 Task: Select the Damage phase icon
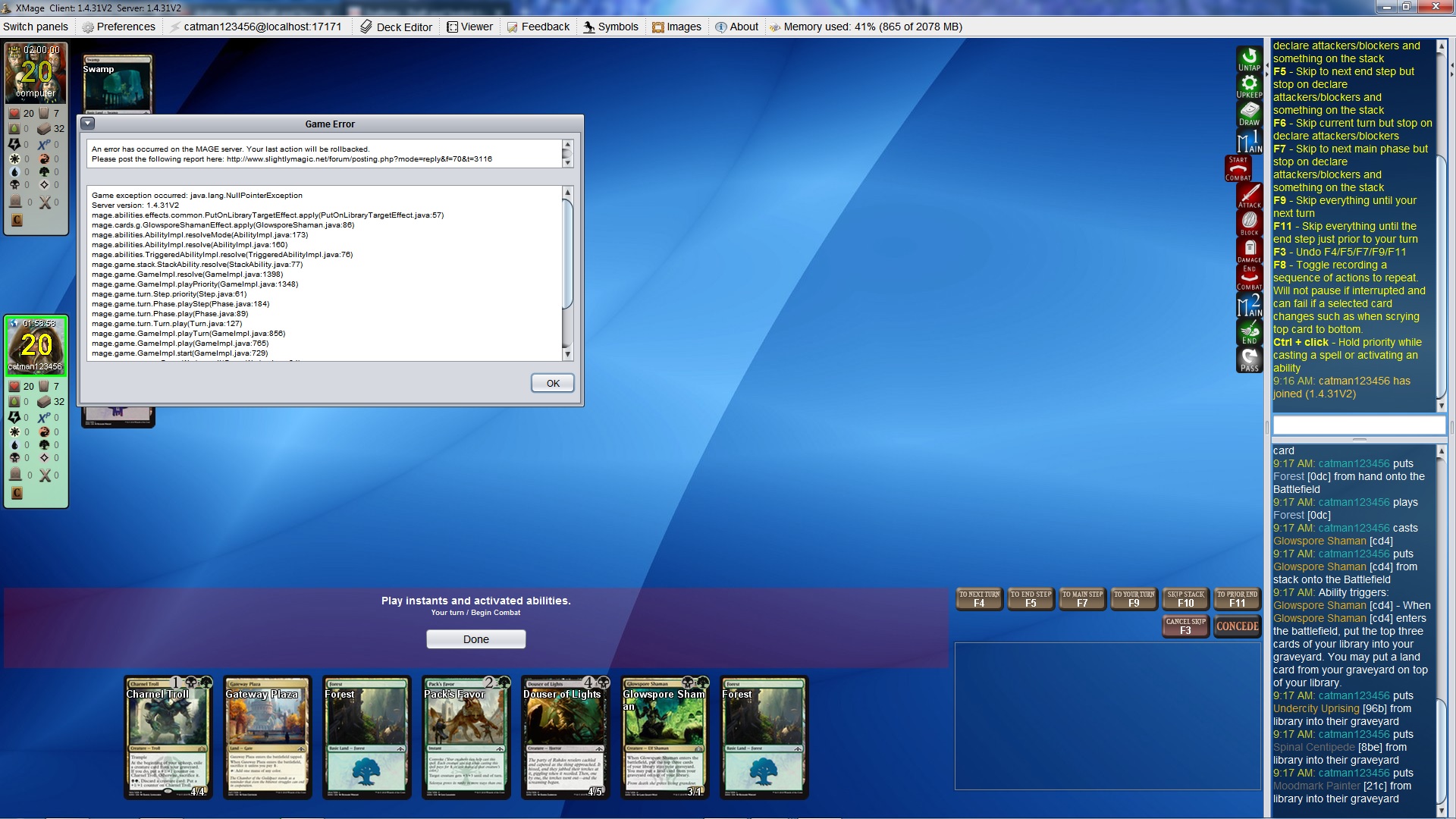1249,251
